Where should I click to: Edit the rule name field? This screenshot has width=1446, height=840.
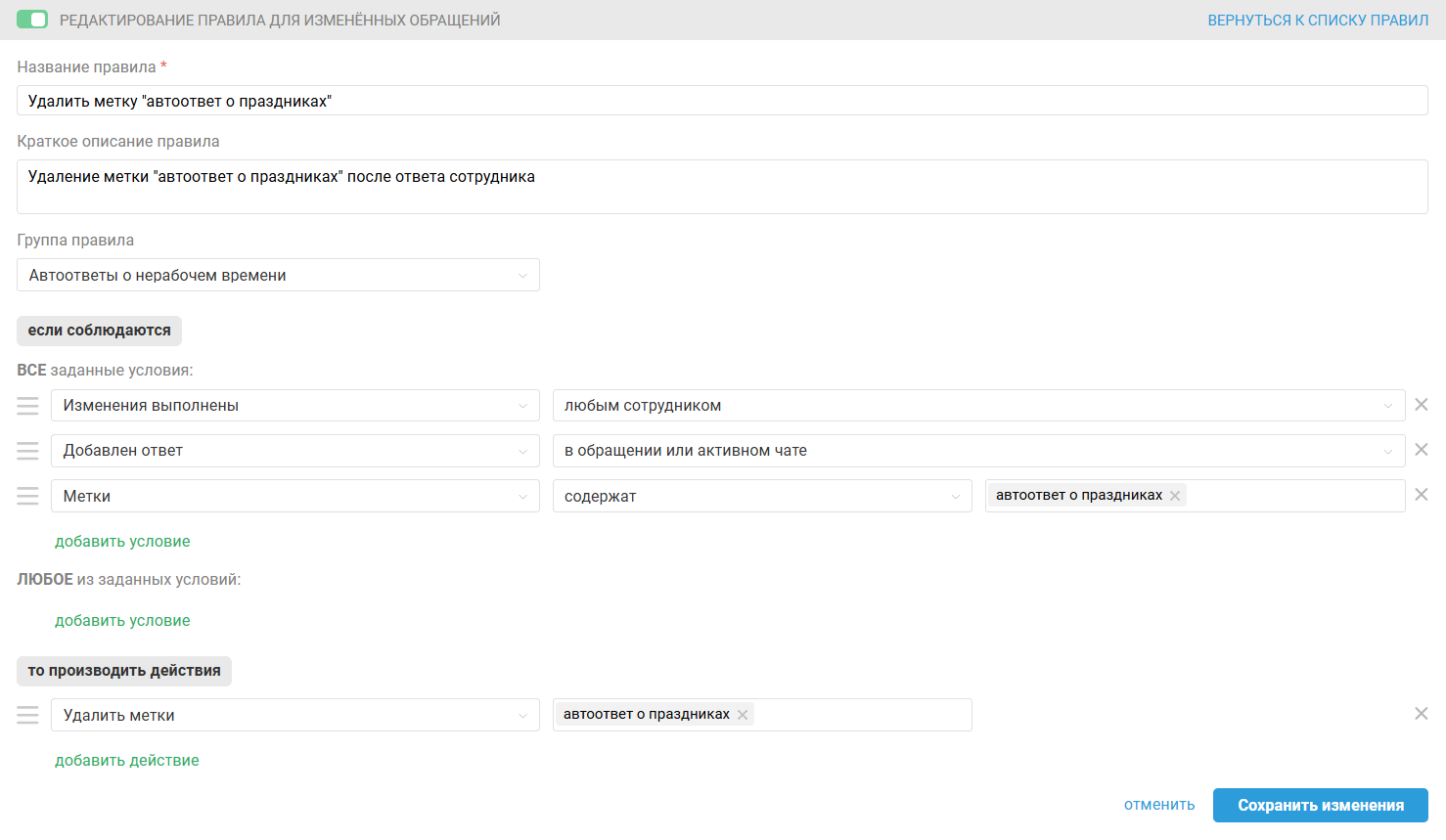722,101
